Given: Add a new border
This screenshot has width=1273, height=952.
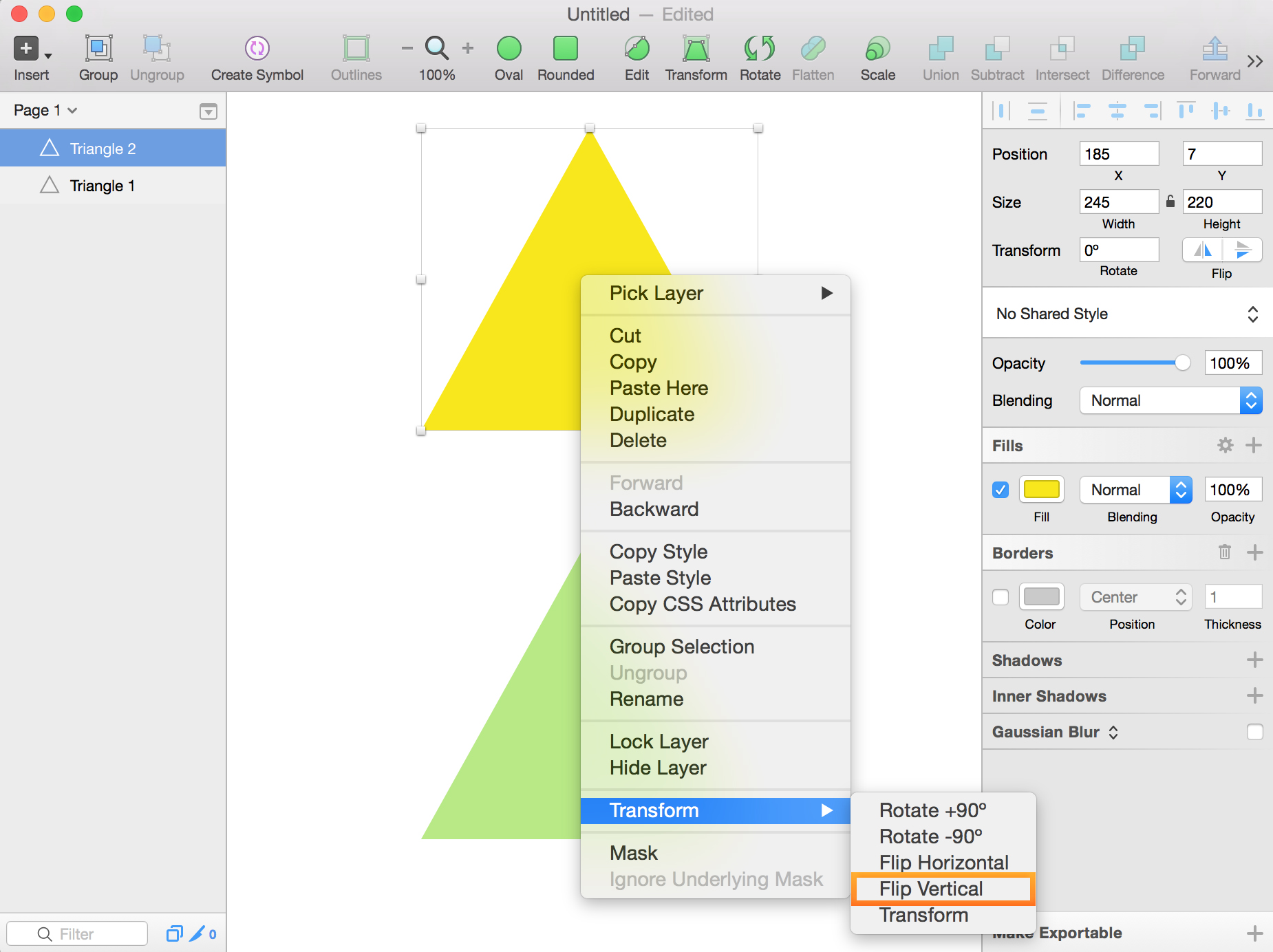Looking at the screenshot, I should [x=1254, y=552].
